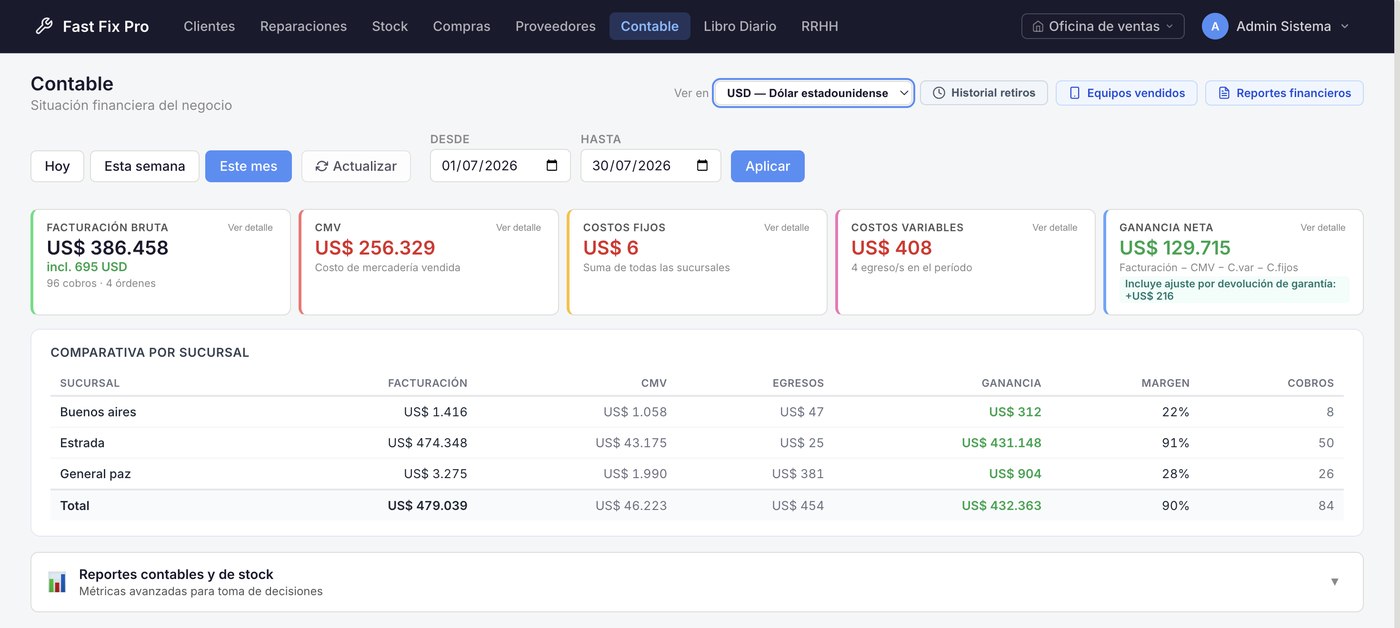Open the Equipos vendidos report
Image resolution: width=1400 pixels, height=628 pixels.
[1126, 93]
